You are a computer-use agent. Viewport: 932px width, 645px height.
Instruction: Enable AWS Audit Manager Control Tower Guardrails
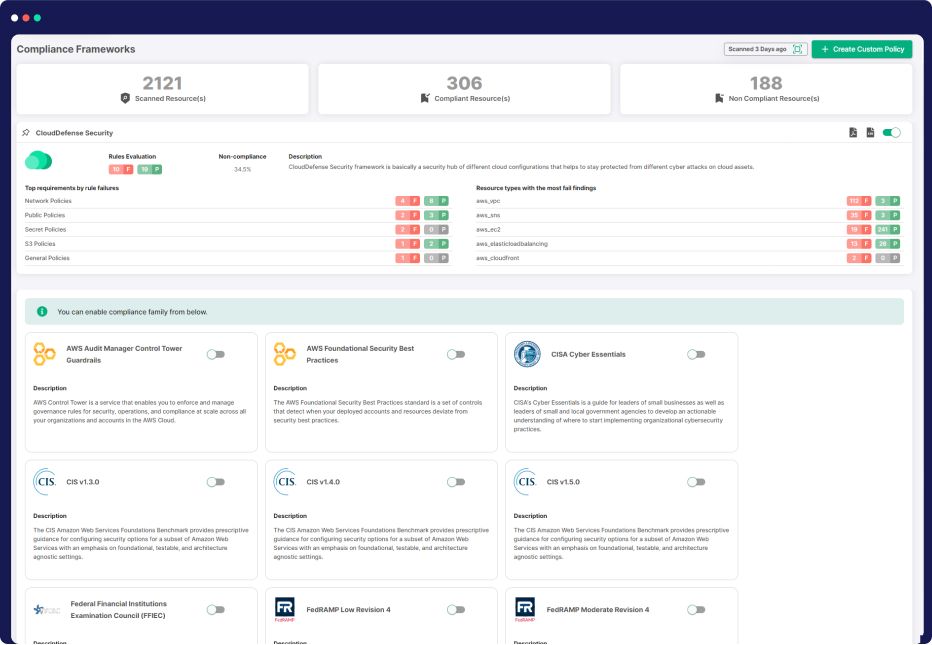[215, 354]
